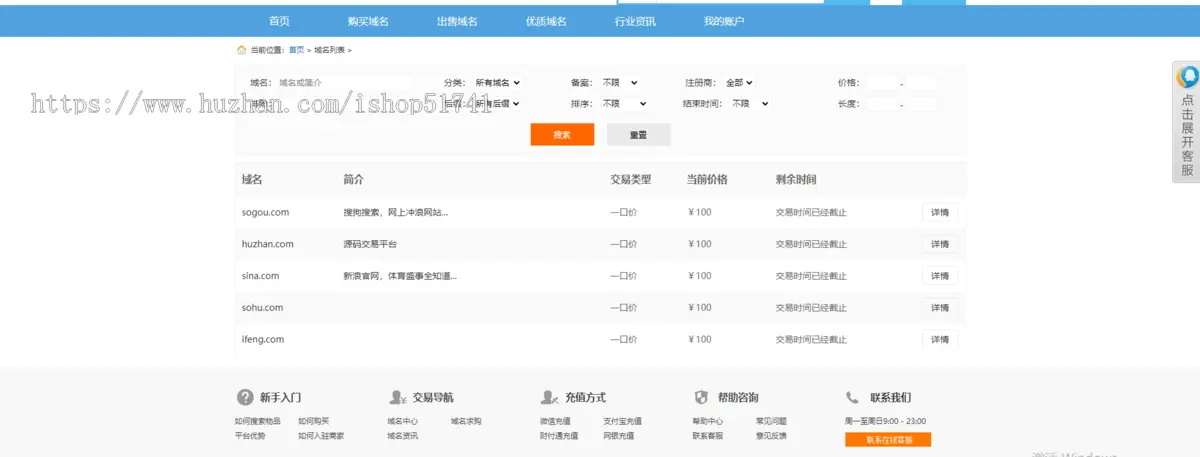The image size is (1200, 457).
Task: Open 详情 for sohu.com
Action: point(939,308)
